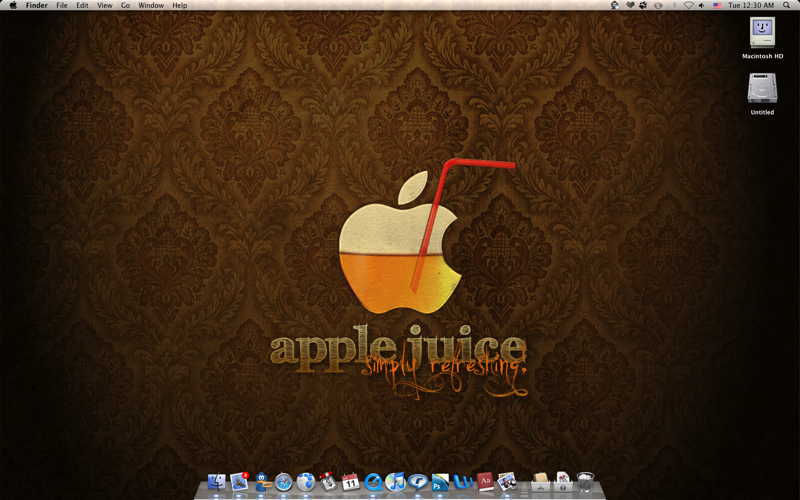Viewport: 800px width, 500px height.
Task: Launch QuickTime Player from Dock
Action: [x=373, y=482]
